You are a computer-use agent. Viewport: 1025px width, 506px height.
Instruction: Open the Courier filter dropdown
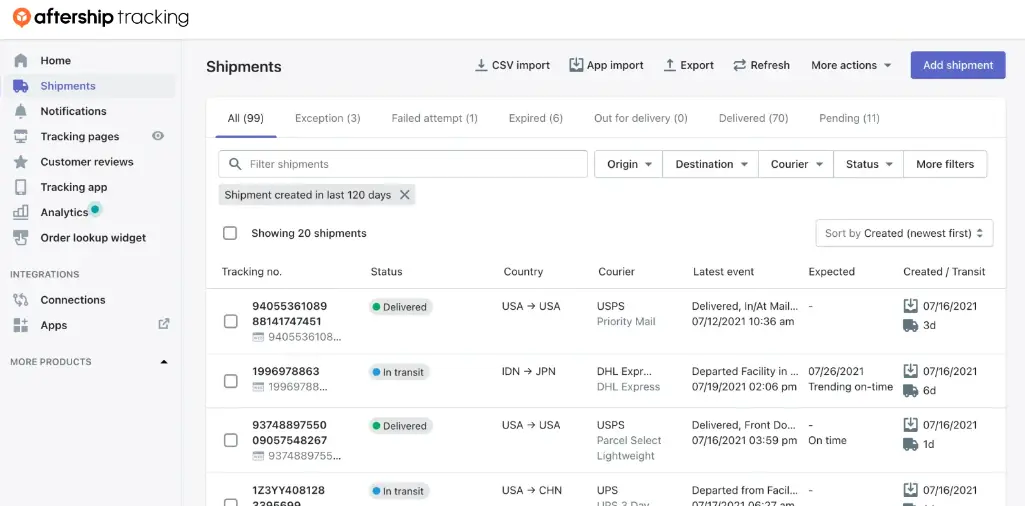coord(796,164)
